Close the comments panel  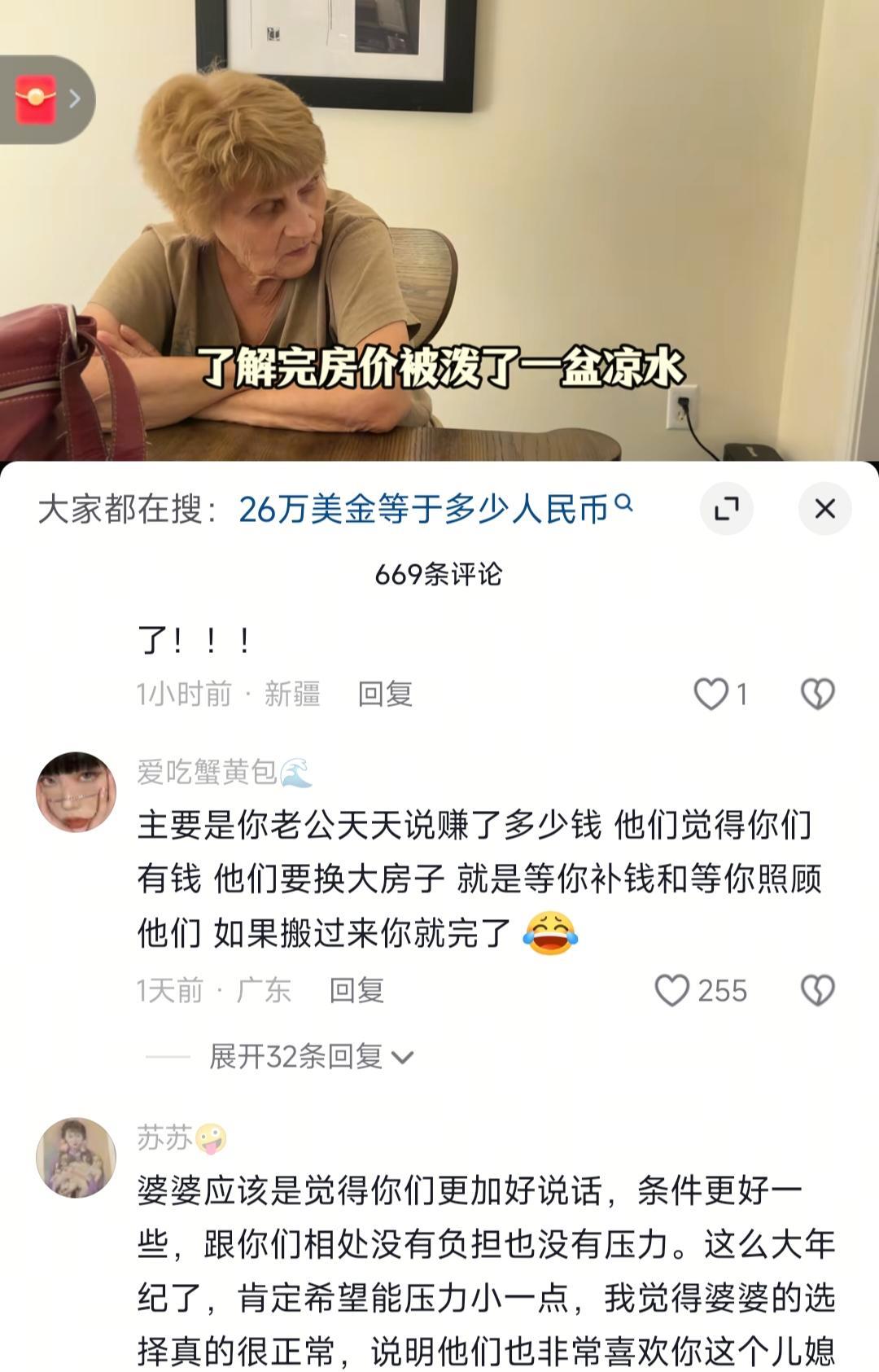click(825, 508)
